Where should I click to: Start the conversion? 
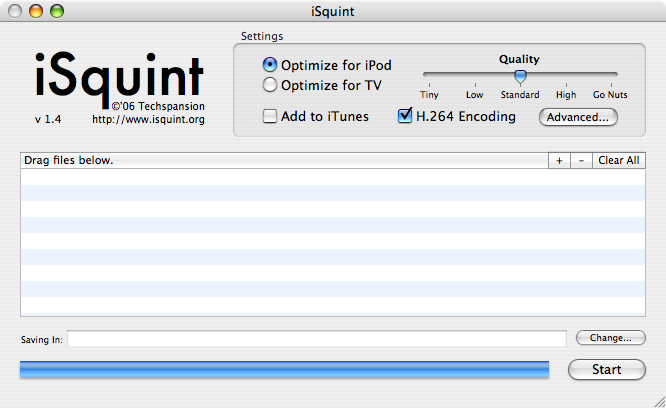pyautogui.click(x=607, y=369)
